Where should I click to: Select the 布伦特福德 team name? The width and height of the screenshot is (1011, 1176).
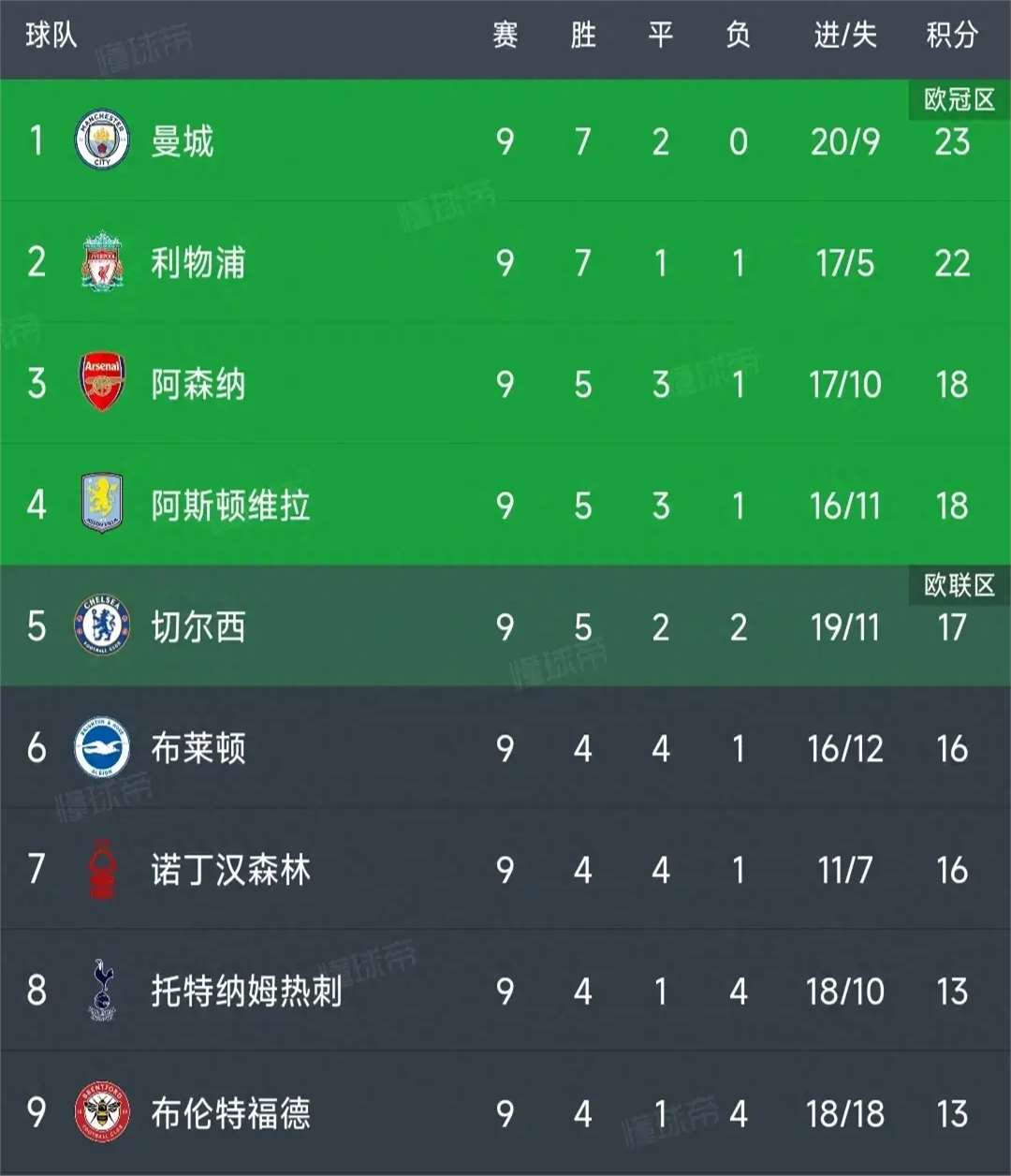click(230, 1112)
